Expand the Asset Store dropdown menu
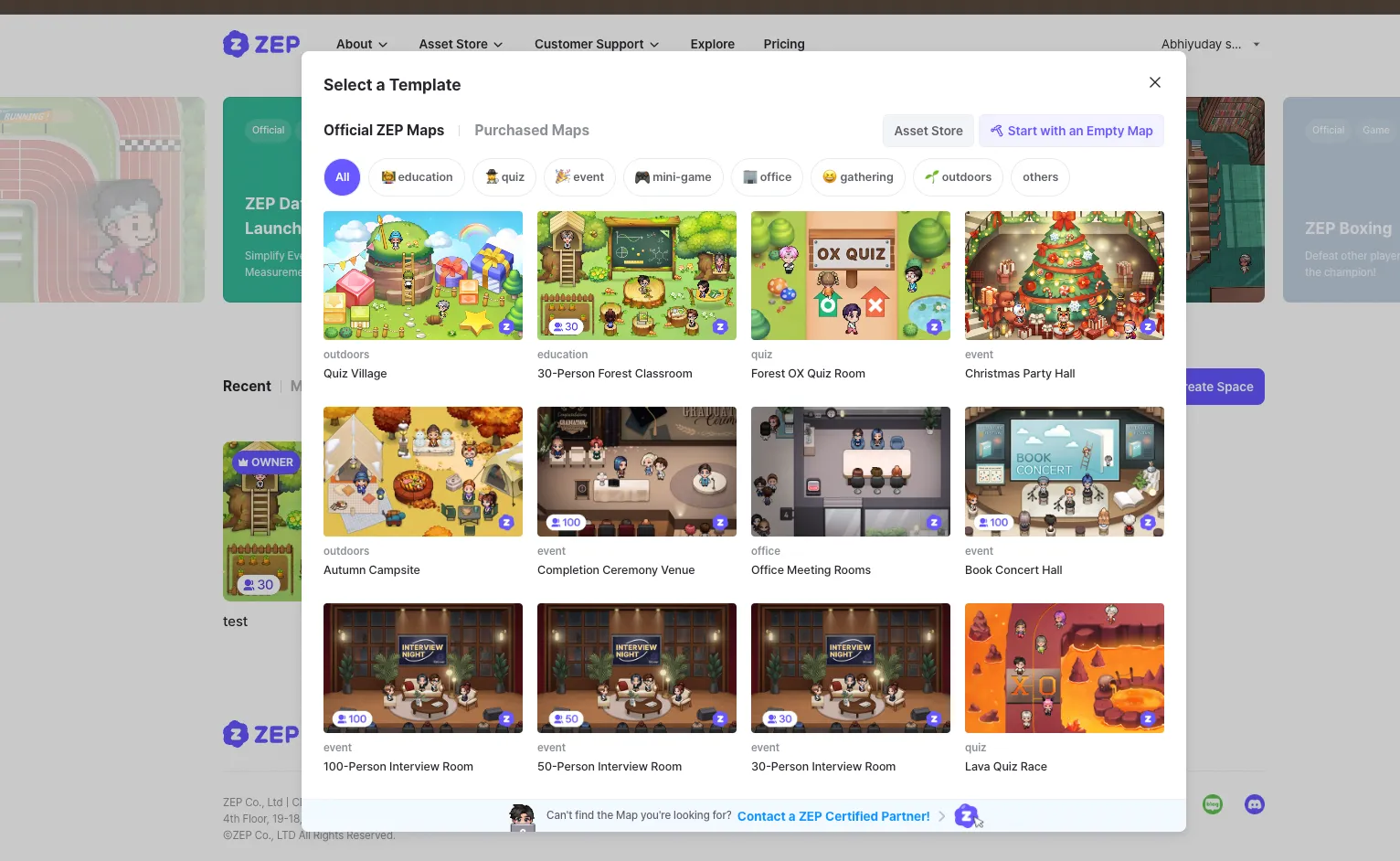 pyautogui.click(x=461, y=44)
